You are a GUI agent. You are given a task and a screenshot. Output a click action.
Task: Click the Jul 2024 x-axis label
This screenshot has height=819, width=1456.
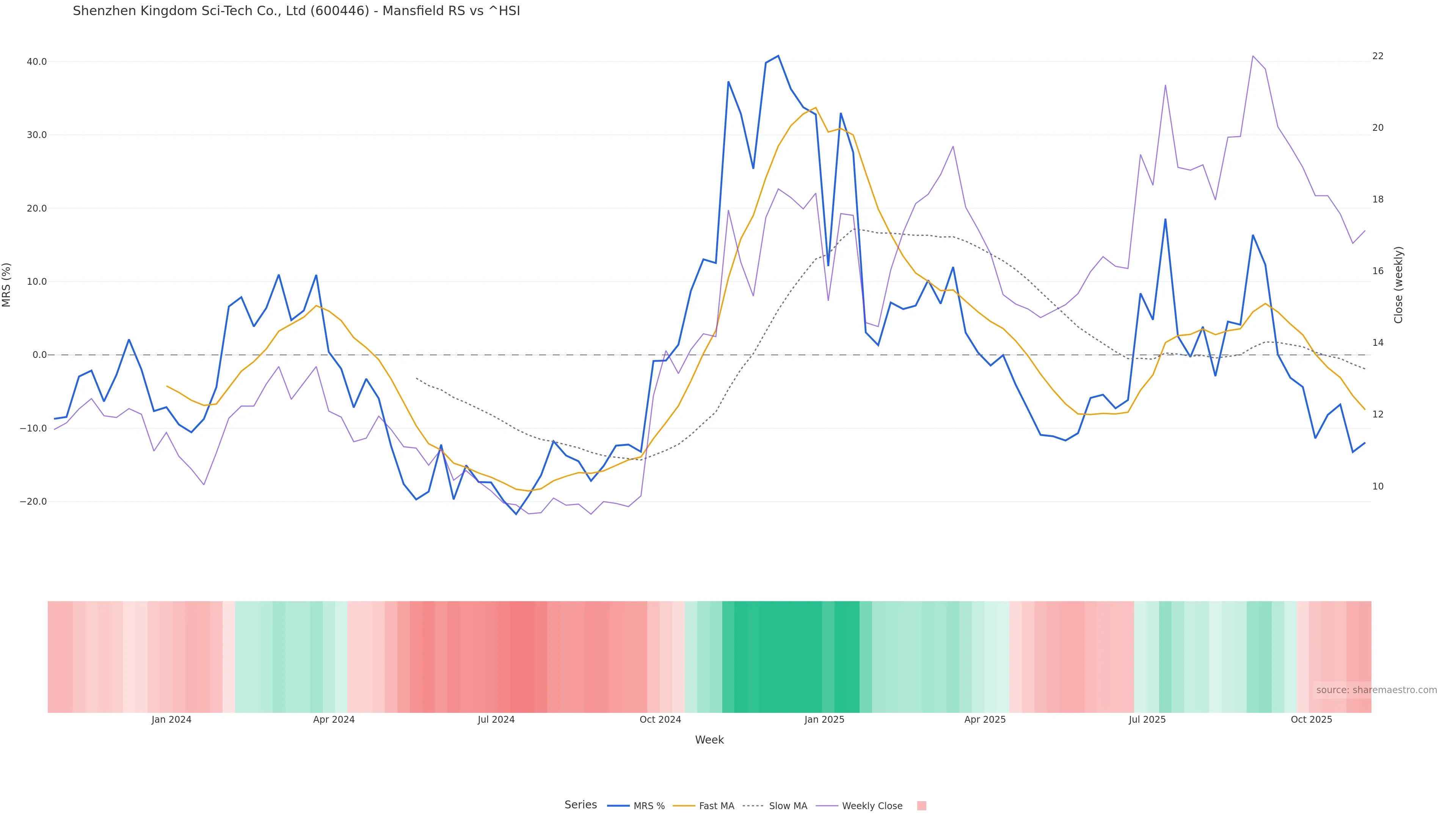pos(496,720)
